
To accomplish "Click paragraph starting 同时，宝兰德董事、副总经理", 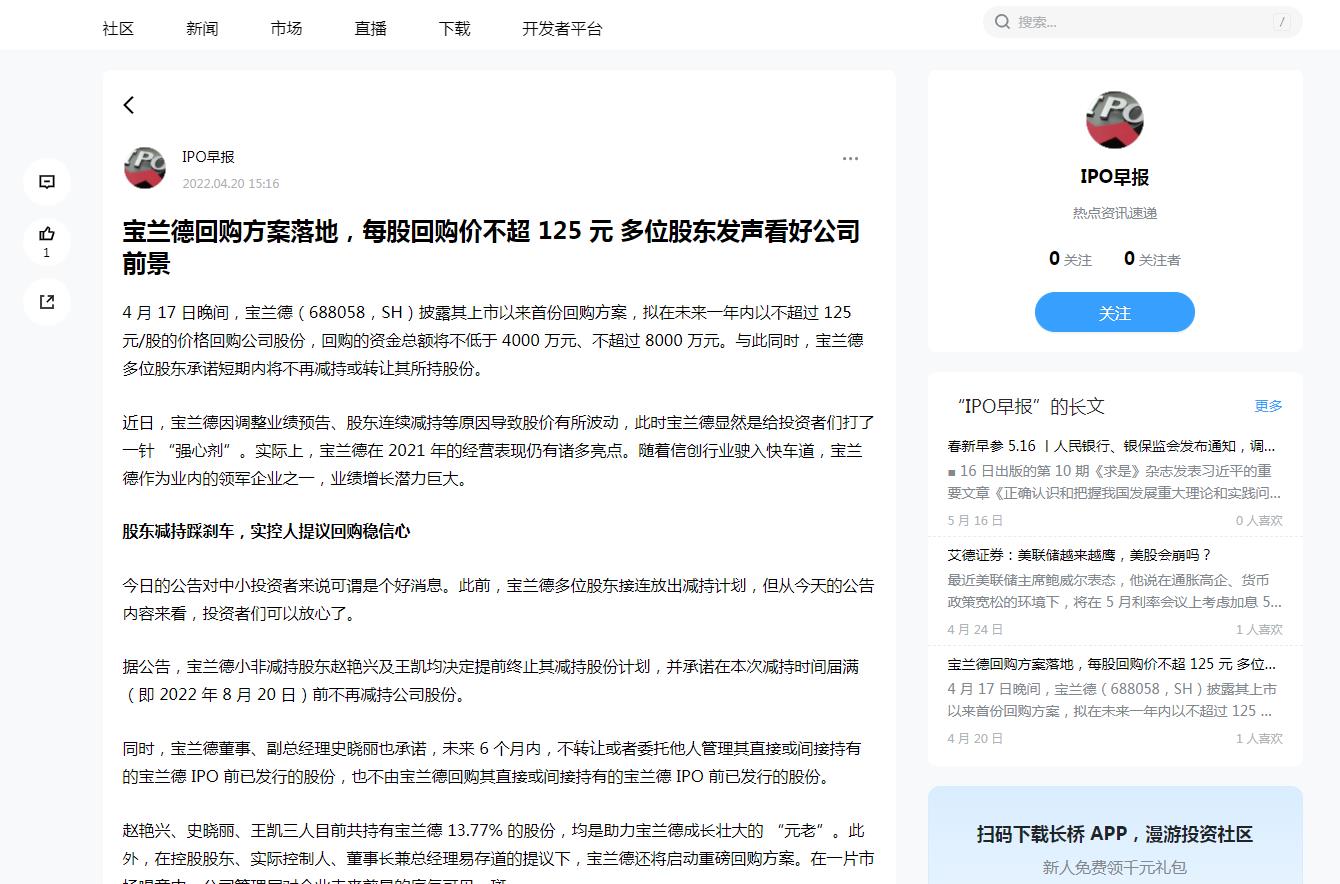I will [491, 762].
